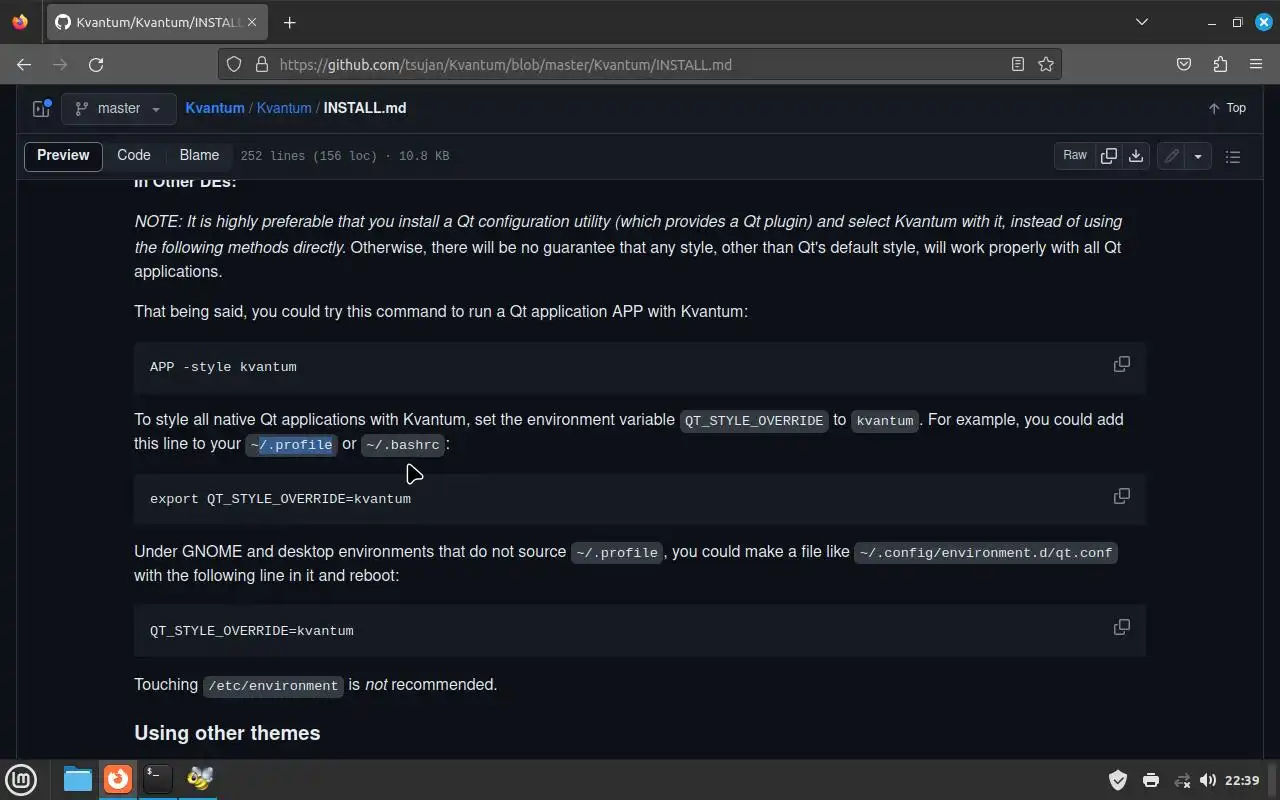Launch the terminal from taskbar
The height and width of the screenshot is (800, 1280).
[157, 779]
